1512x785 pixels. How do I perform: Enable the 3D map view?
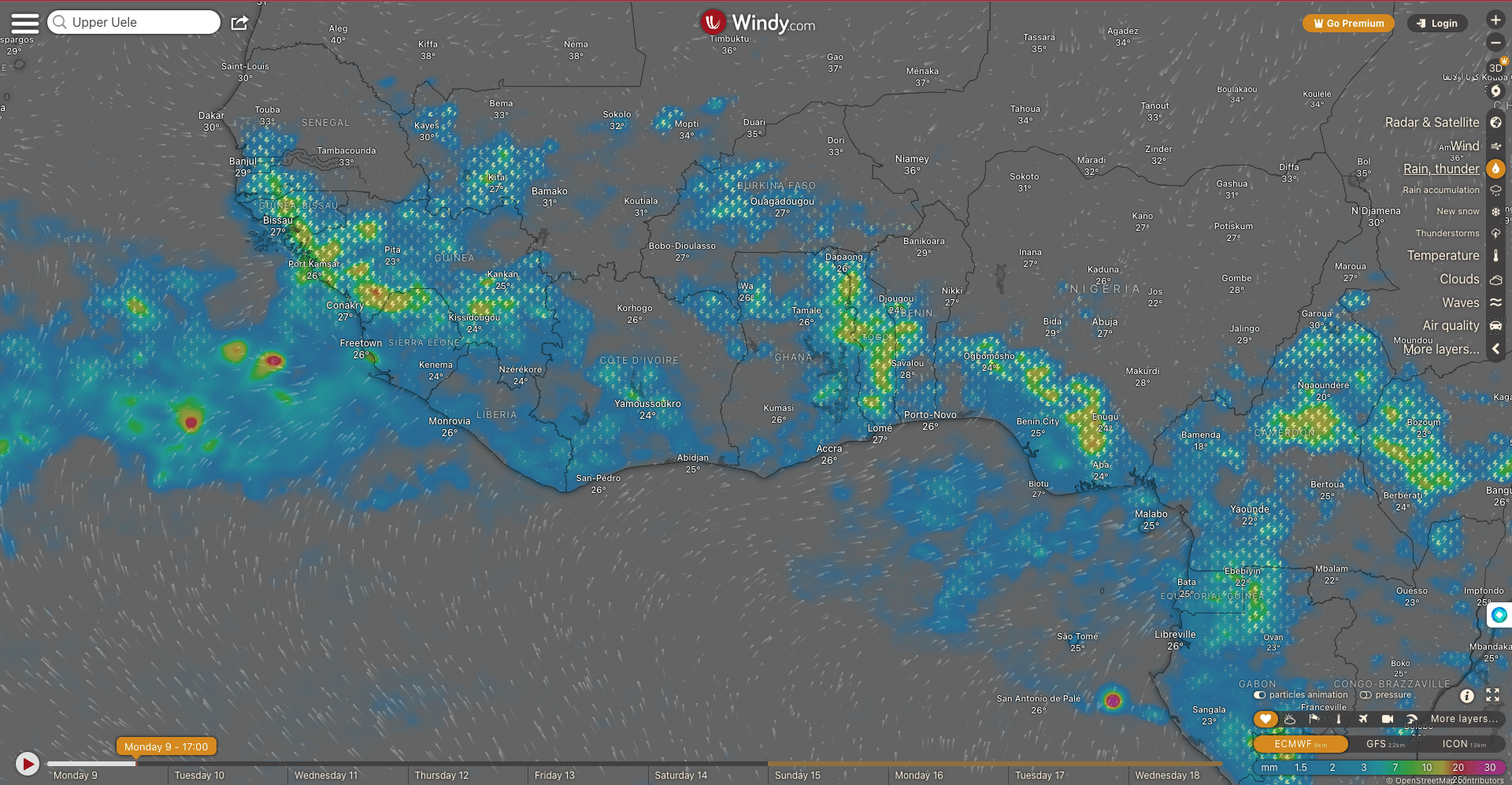[1495, 68]
